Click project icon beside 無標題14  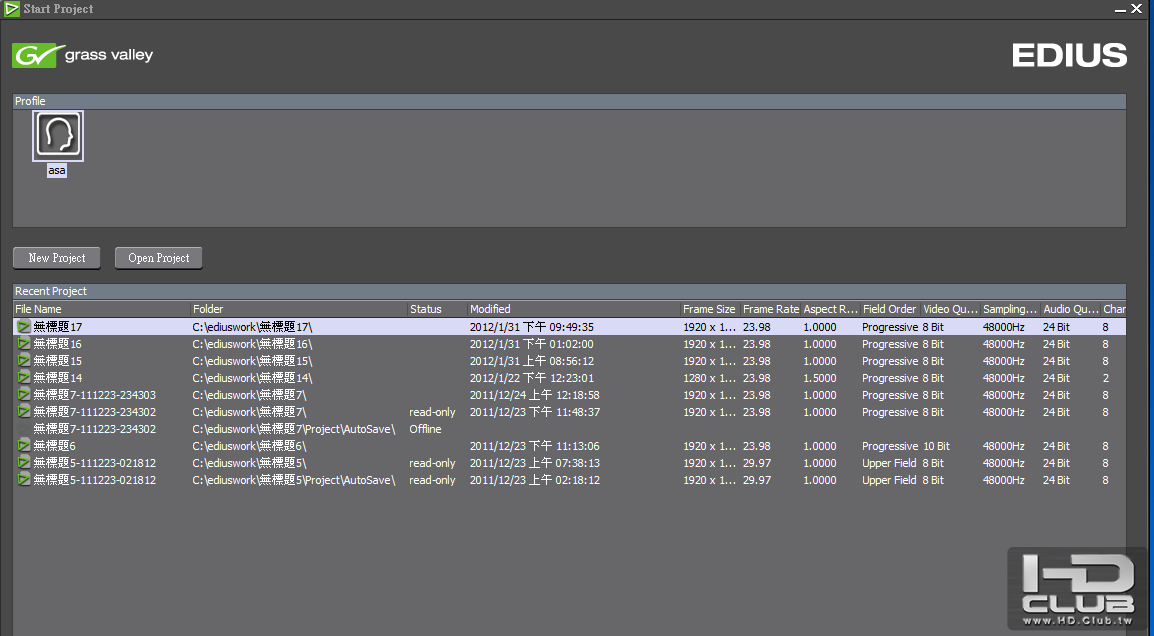(24, 378)
